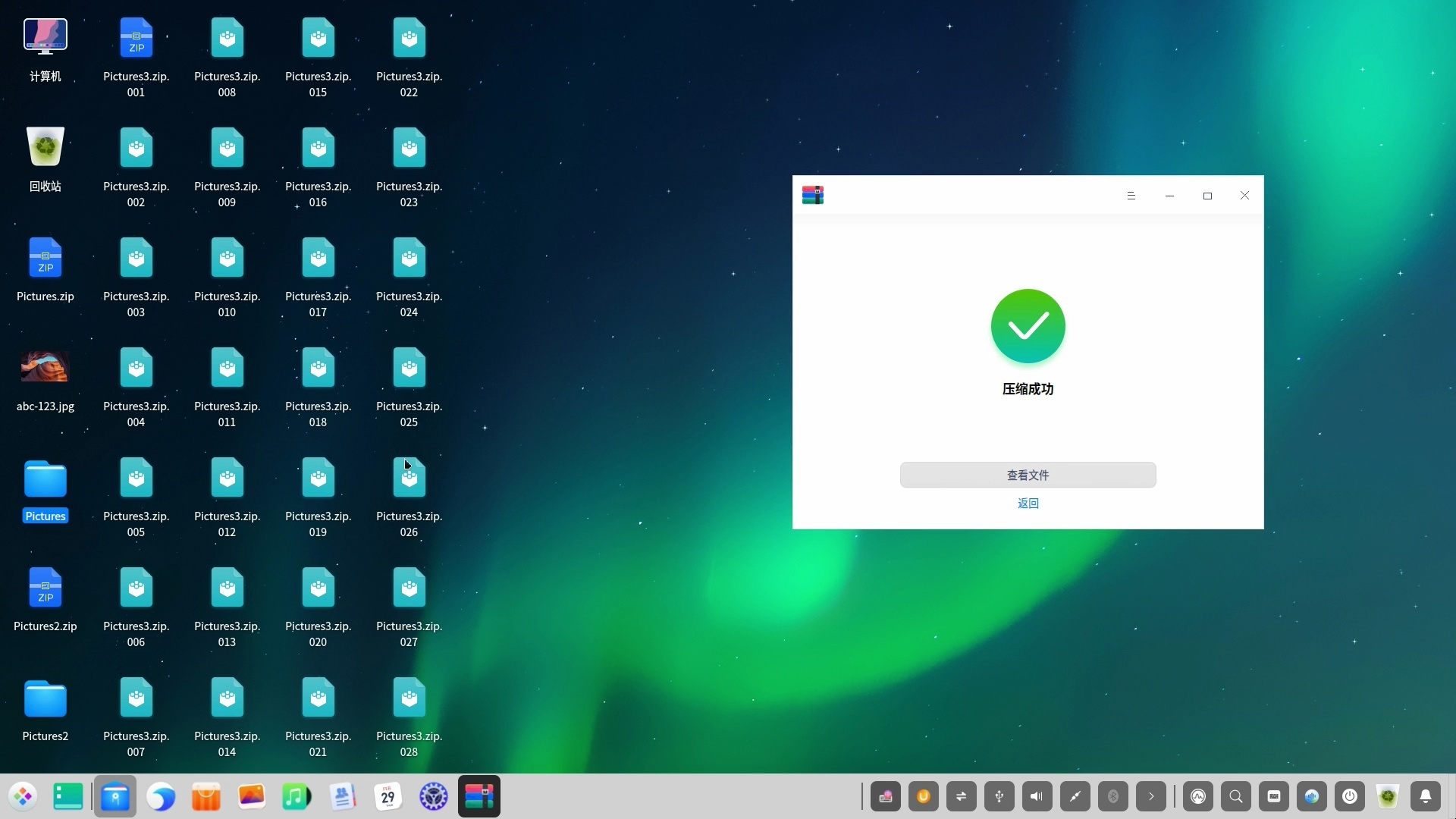Click the 返回 link

point(1028,503)
